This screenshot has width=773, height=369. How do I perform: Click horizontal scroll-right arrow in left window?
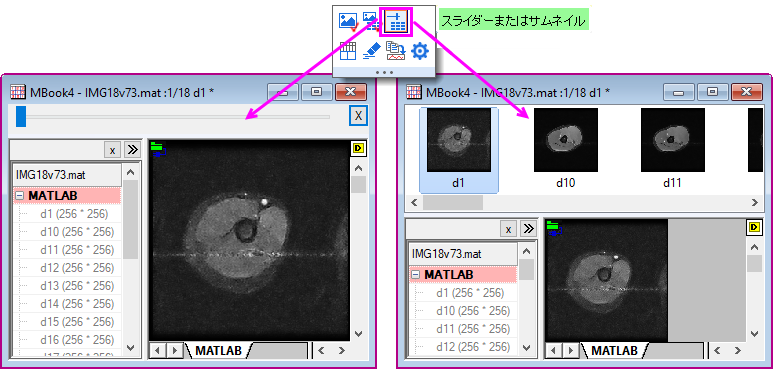[341, 351]
